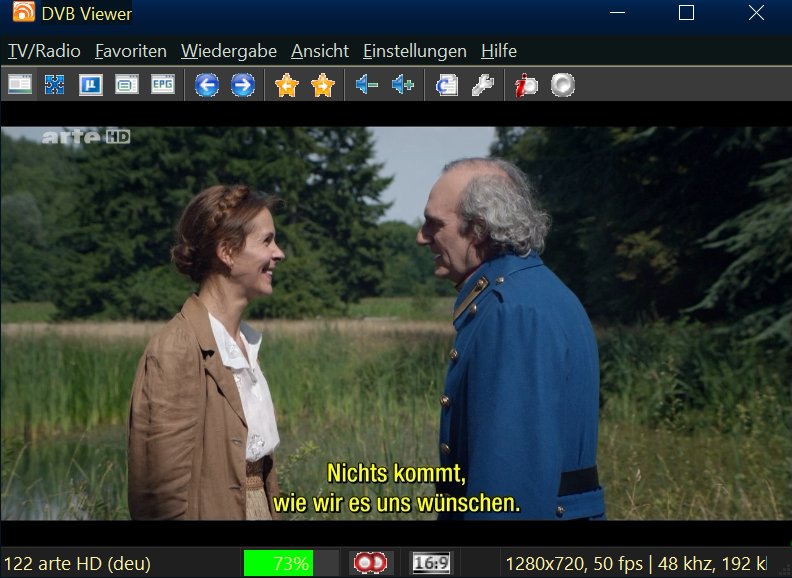Click the green 73% signal level bar
Image resolution: width=792 pixels, height=578 pixels.
pyautogui.click(x=278, y=563)
